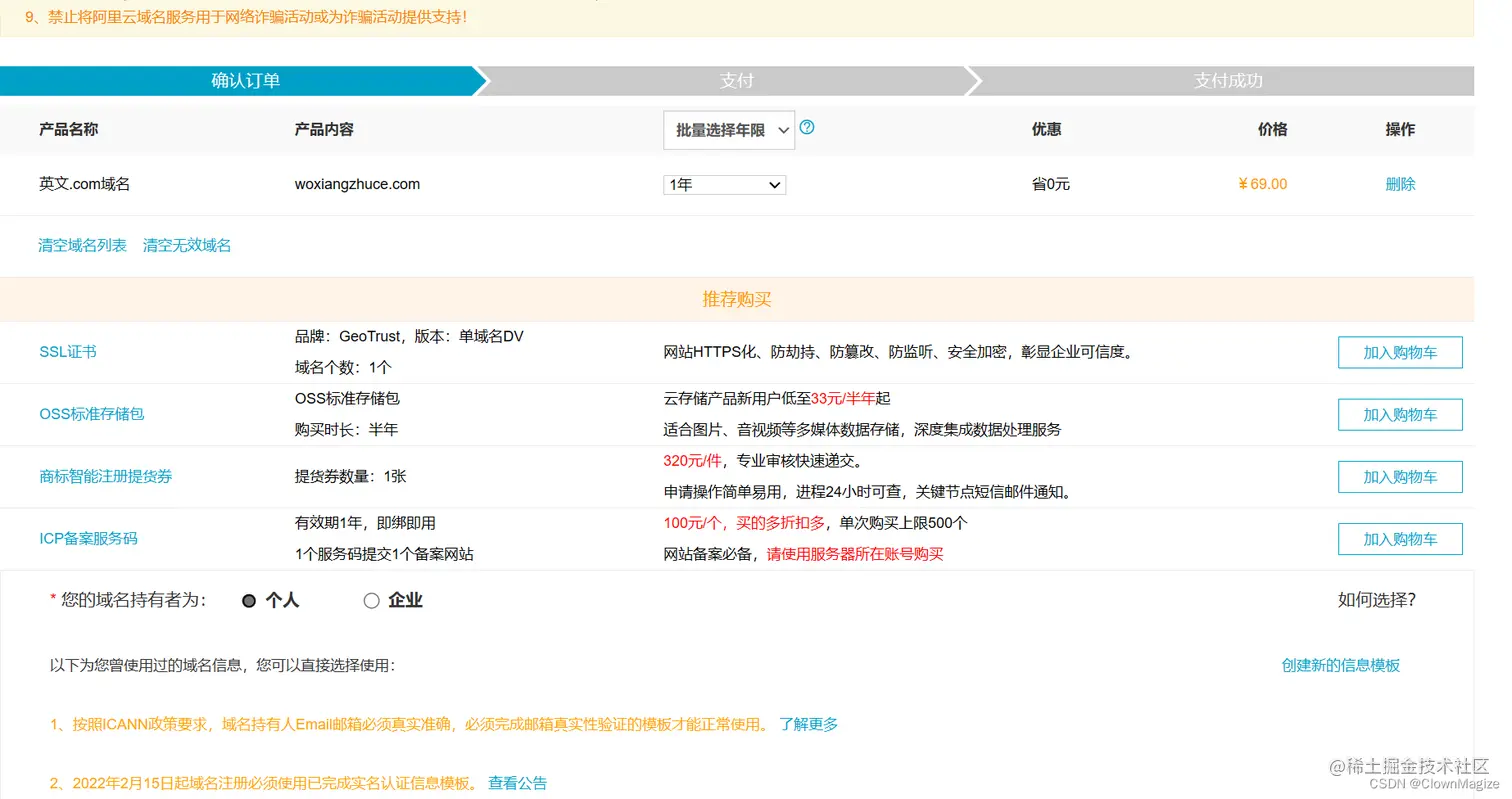Switch to the 支付 step tab
The width and height of the screenshot is (1512, 799).
(x=737, y=81)
